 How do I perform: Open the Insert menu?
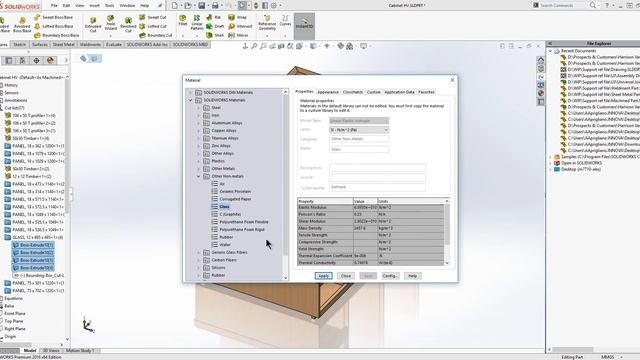pyautogui.click(x=94, y=6)
